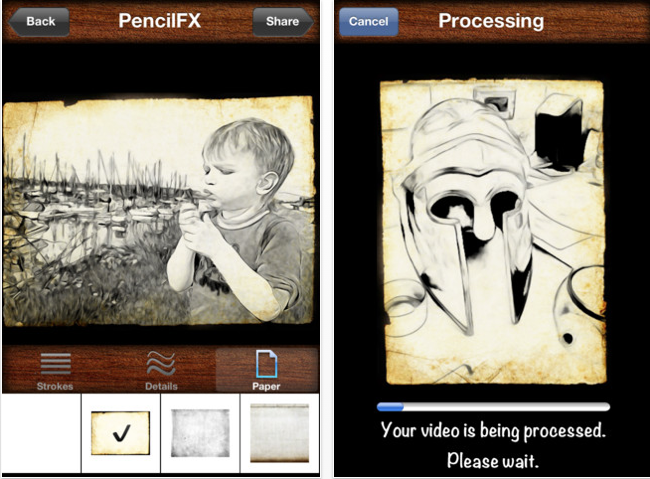The height and width of the screenshot is (479, 650).
Task: Pick the white canvas paper texture
Action: [279, 433]
